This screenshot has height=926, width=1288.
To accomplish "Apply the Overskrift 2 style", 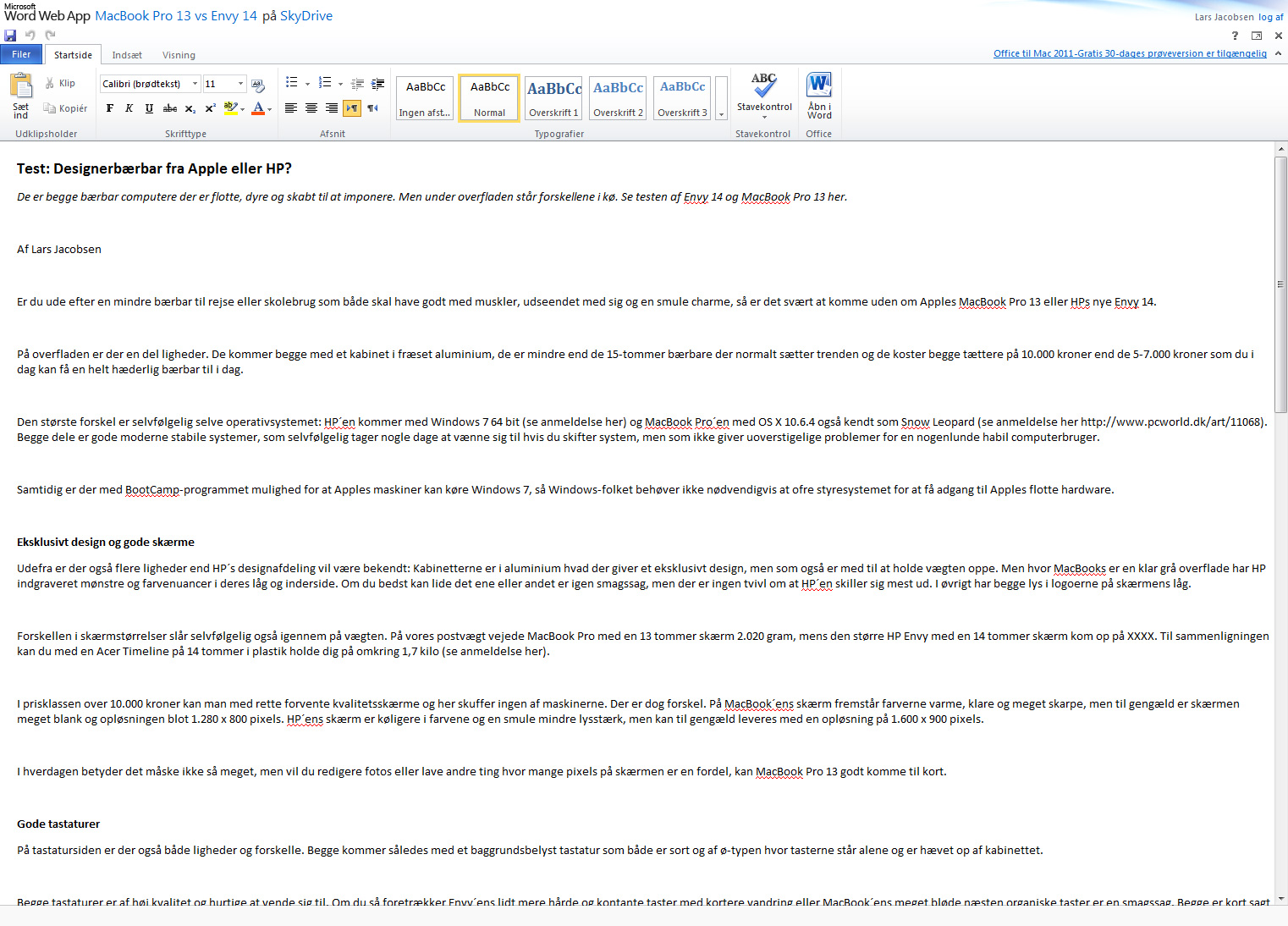I will tap(618, 98).
